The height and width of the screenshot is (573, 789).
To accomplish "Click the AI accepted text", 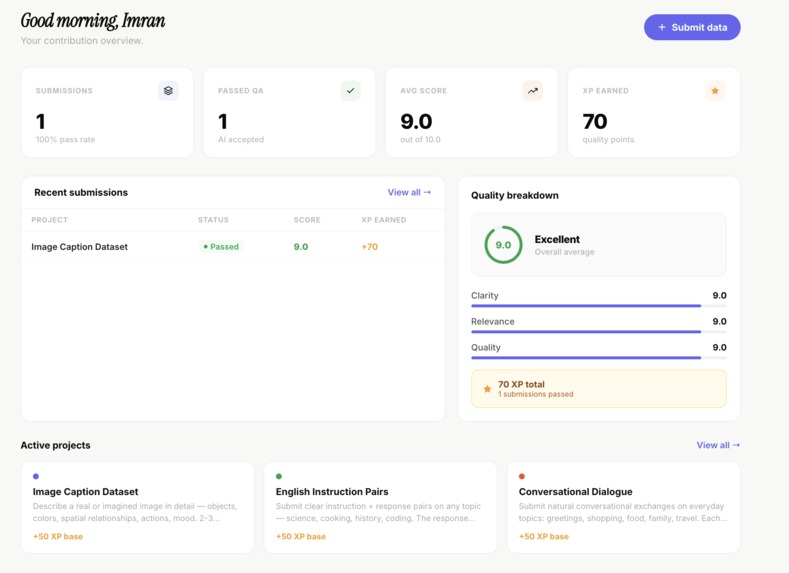I will coord(241,139).
